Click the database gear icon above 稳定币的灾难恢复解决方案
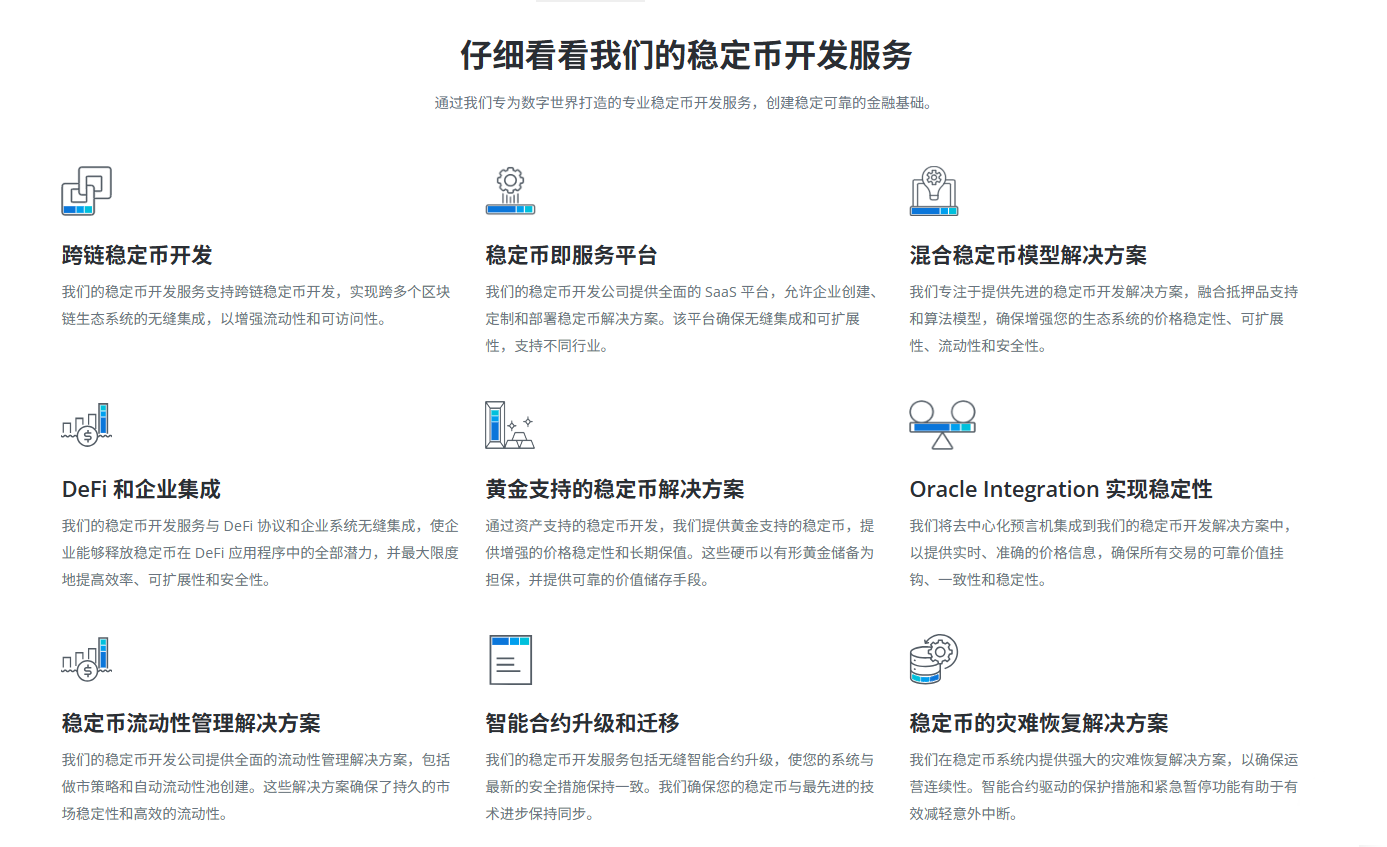Screen dimensions: 1387x847 point(934,659)
